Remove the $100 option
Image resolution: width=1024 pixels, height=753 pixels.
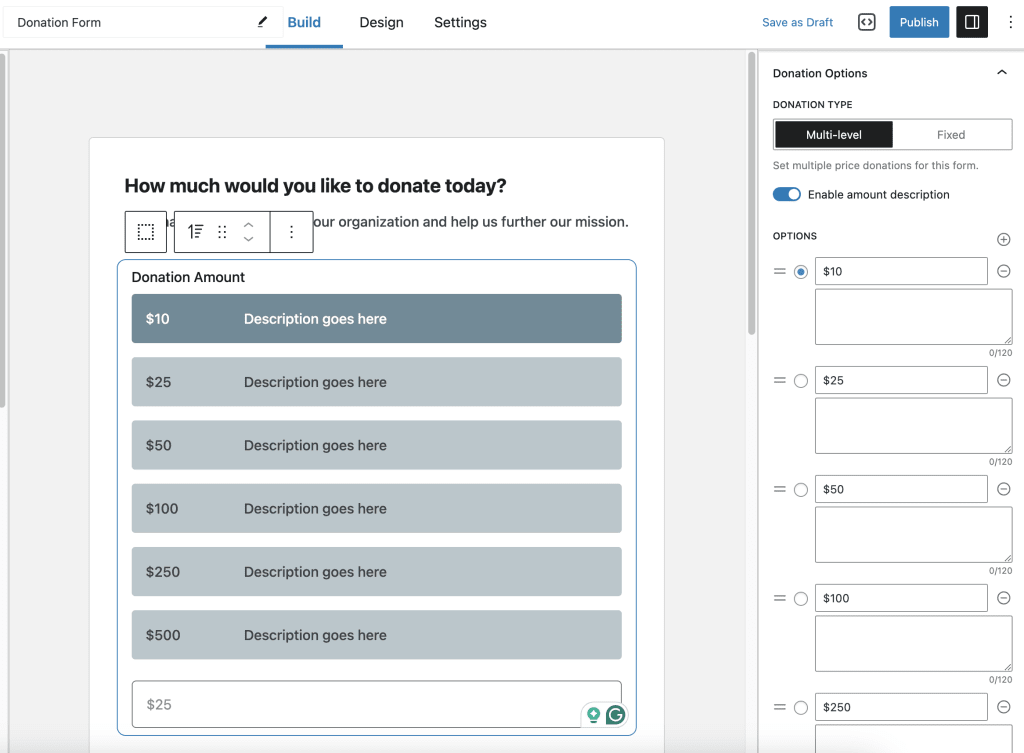1004,598
